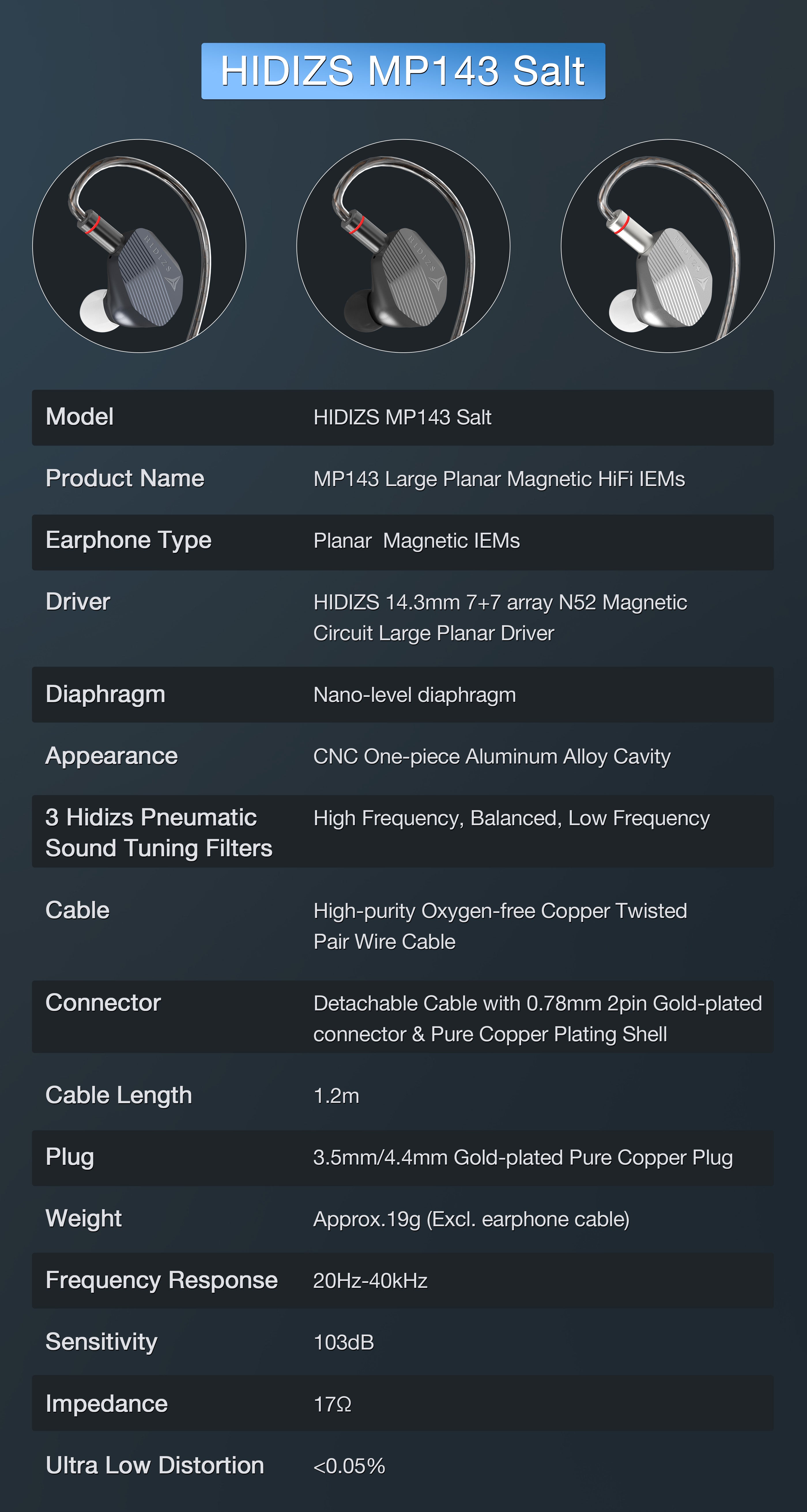This screenshot has width=807, height=1512.
Task: Select the silver earphone with white eartip
Action: pyautogui.click(x=667, y=246)
